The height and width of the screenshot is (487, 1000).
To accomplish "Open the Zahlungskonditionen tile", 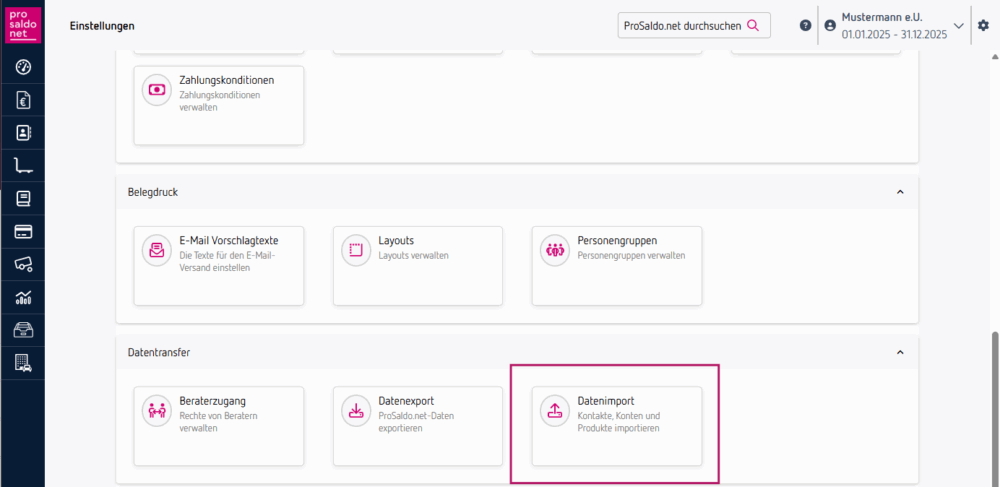I will click(218, 106).
